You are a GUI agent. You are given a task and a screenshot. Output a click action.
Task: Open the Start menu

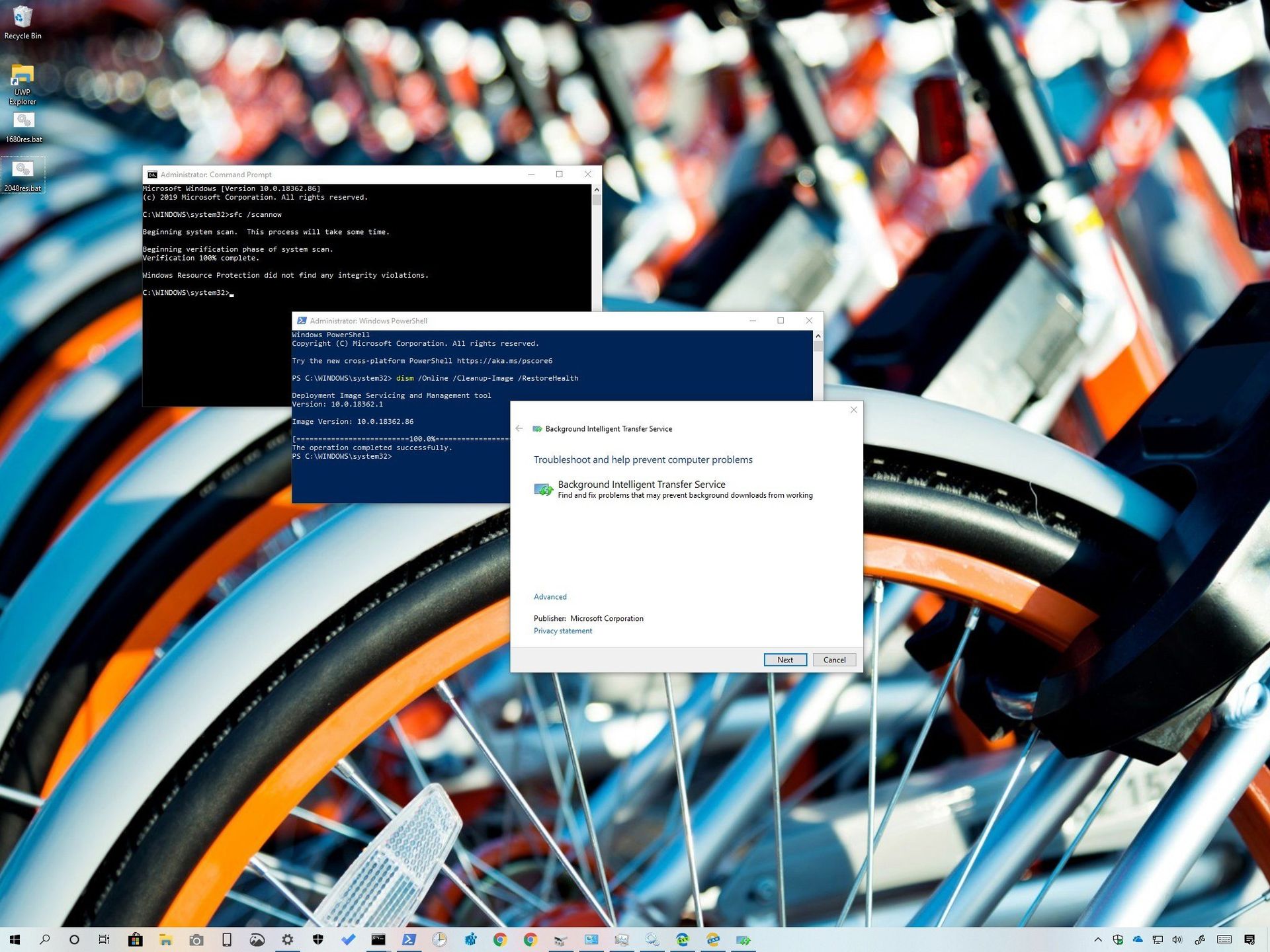pyautogui.click(x=15, y=939)
